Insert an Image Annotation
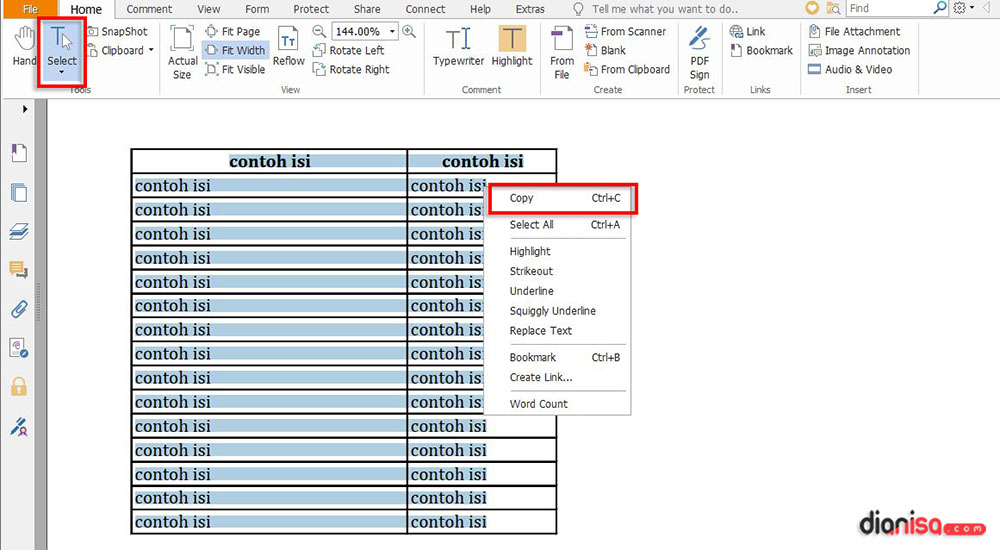This screenshot has width=1000, height=550. coord(859,50)
